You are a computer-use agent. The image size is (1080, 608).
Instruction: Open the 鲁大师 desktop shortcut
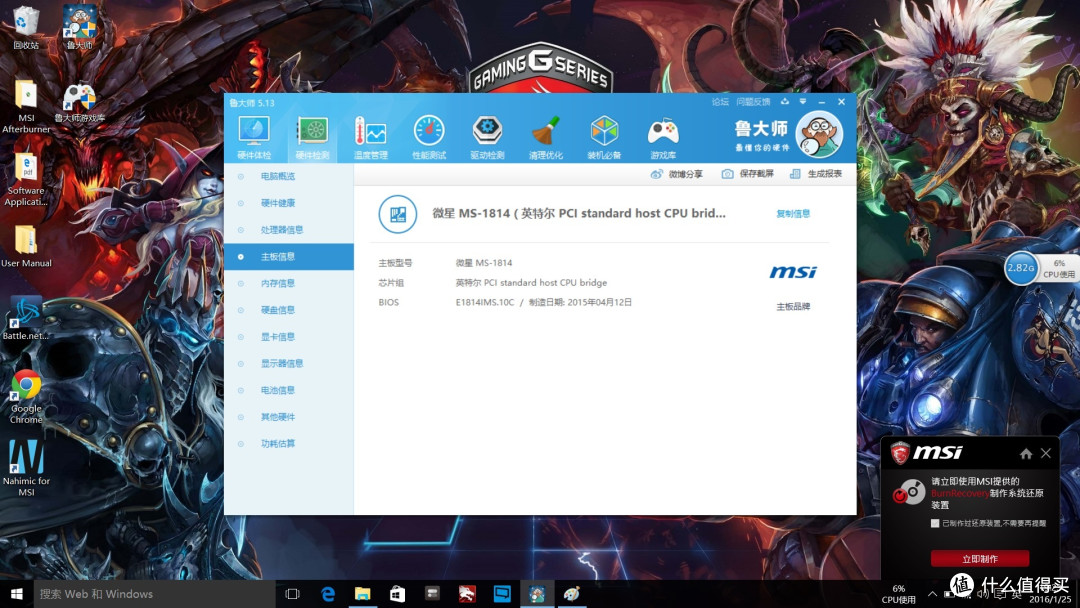pos(79,28)
